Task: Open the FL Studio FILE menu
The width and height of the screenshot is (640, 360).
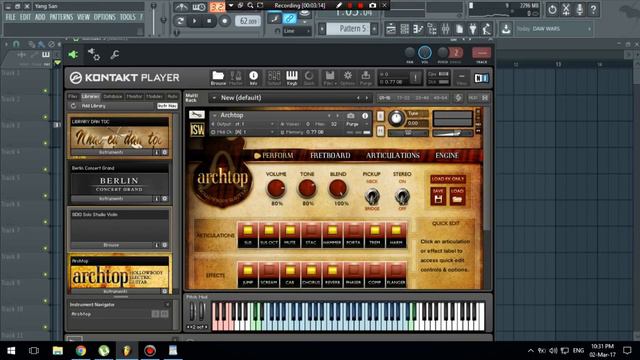Action: point(11,17)
